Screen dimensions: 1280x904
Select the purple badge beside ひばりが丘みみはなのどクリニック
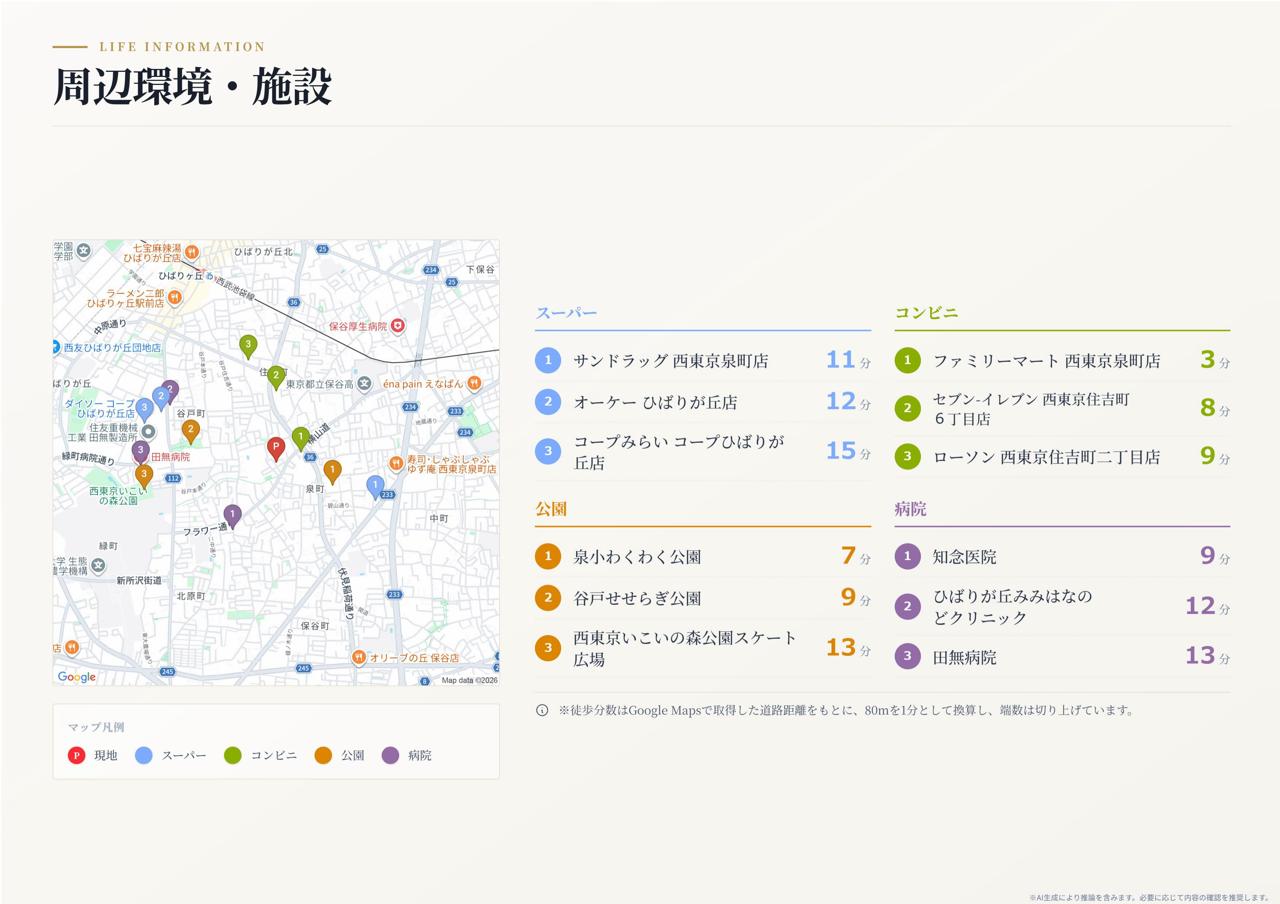(907, 606)
